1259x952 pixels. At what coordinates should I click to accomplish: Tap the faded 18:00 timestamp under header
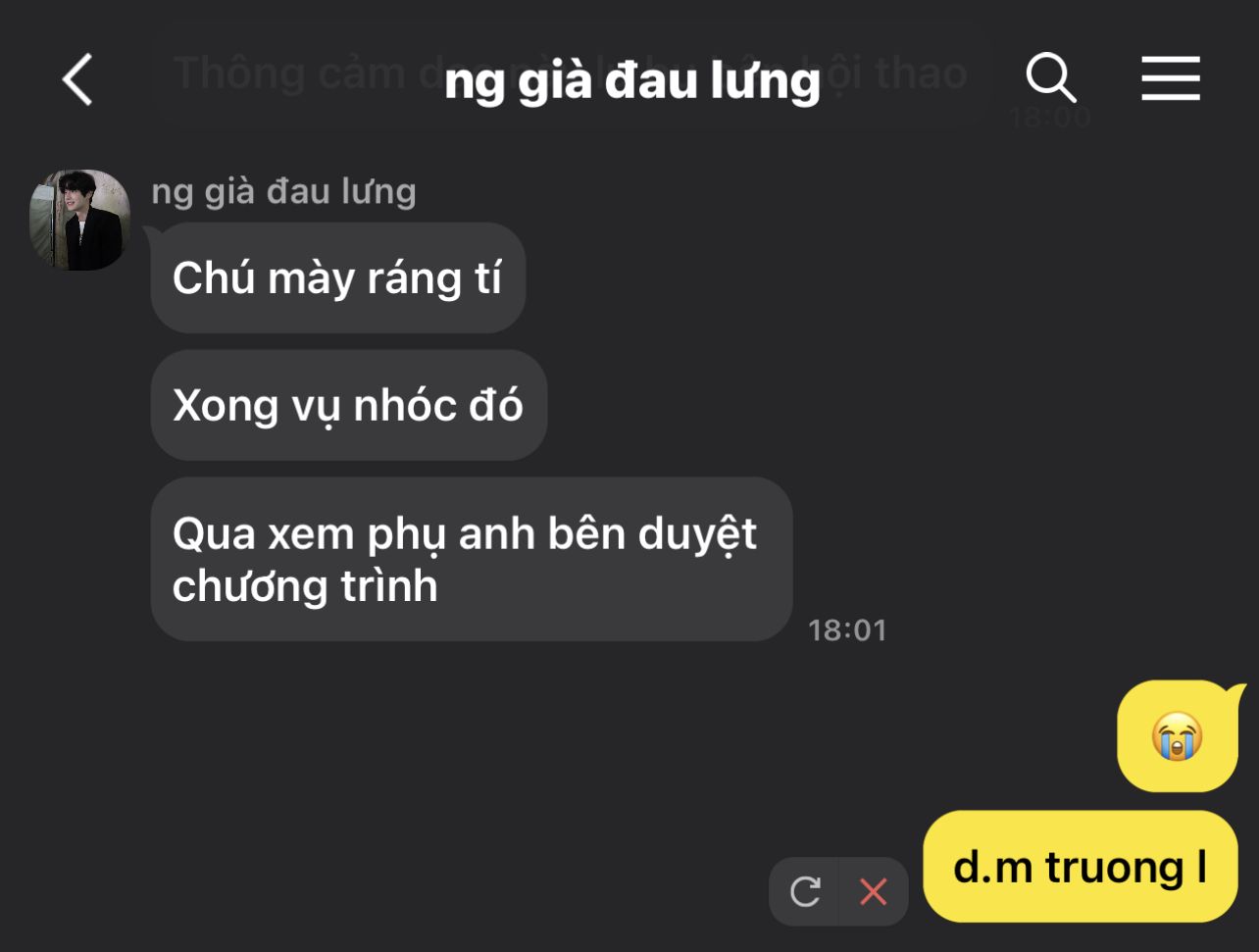pos(1049,118)
